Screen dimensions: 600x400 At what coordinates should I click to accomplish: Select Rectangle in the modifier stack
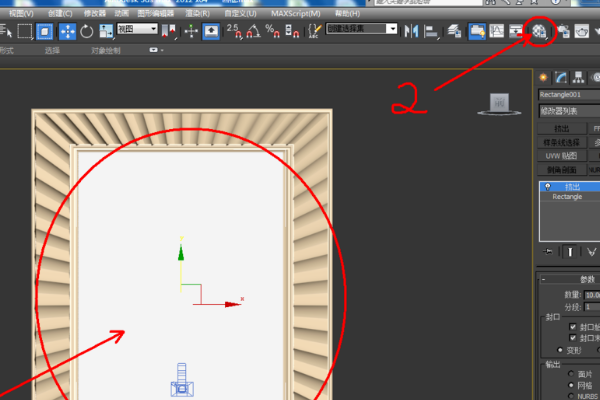(x=567, y=197)
